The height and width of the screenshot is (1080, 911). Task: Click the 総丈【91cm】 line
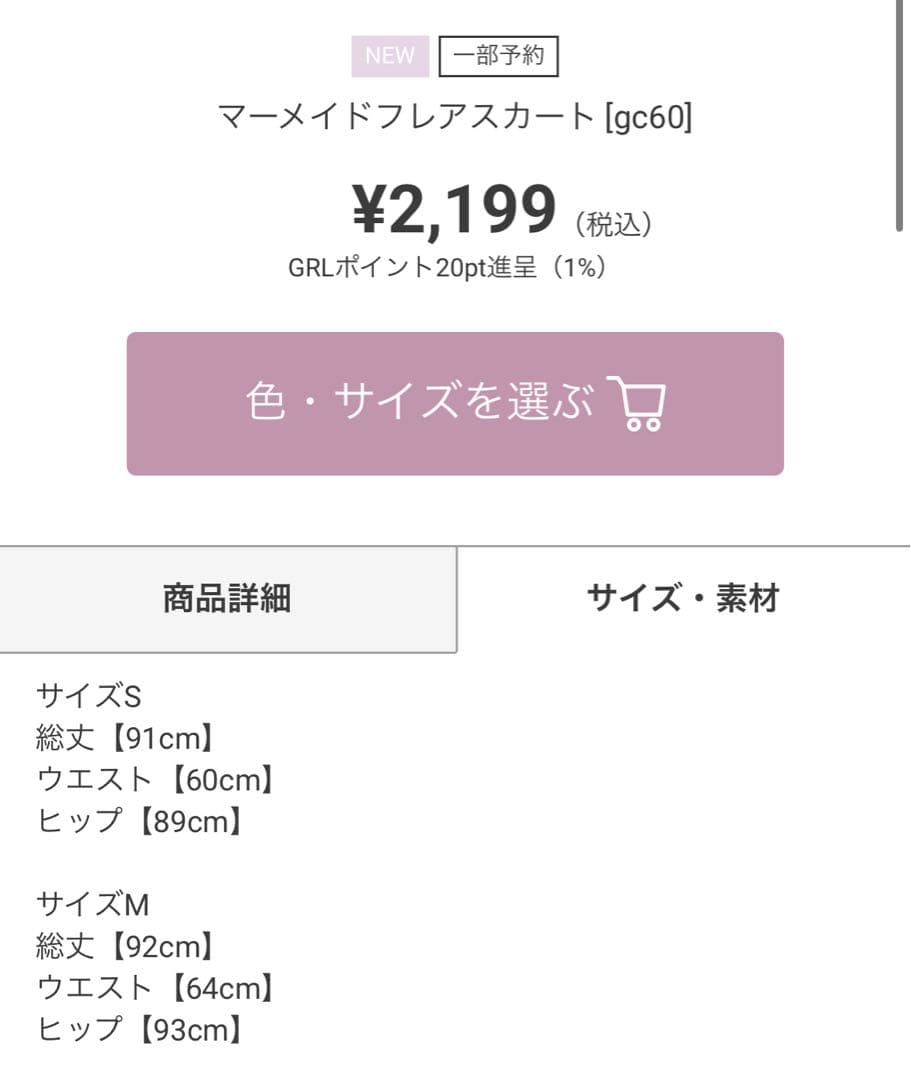coord(126,738)
